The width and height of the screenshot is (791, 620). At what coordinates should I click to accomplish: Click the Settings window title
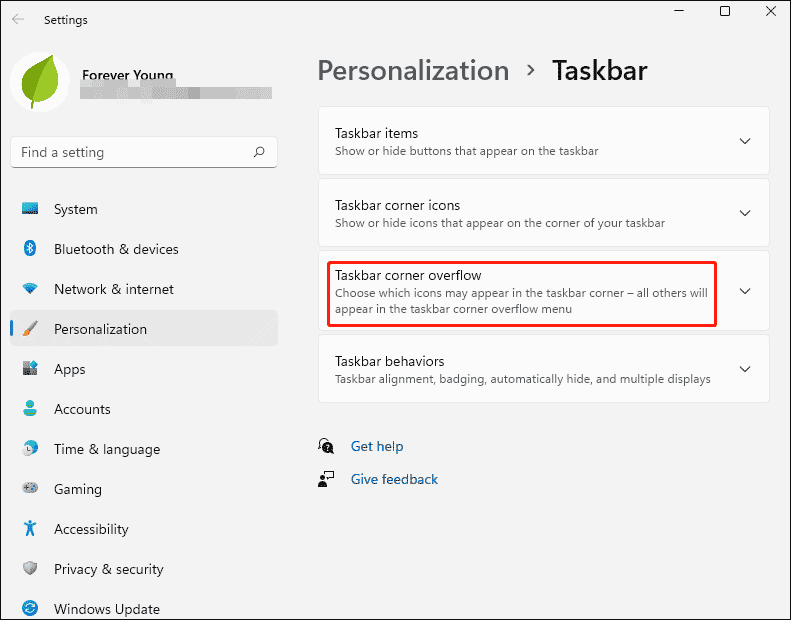tap(66, 20)
